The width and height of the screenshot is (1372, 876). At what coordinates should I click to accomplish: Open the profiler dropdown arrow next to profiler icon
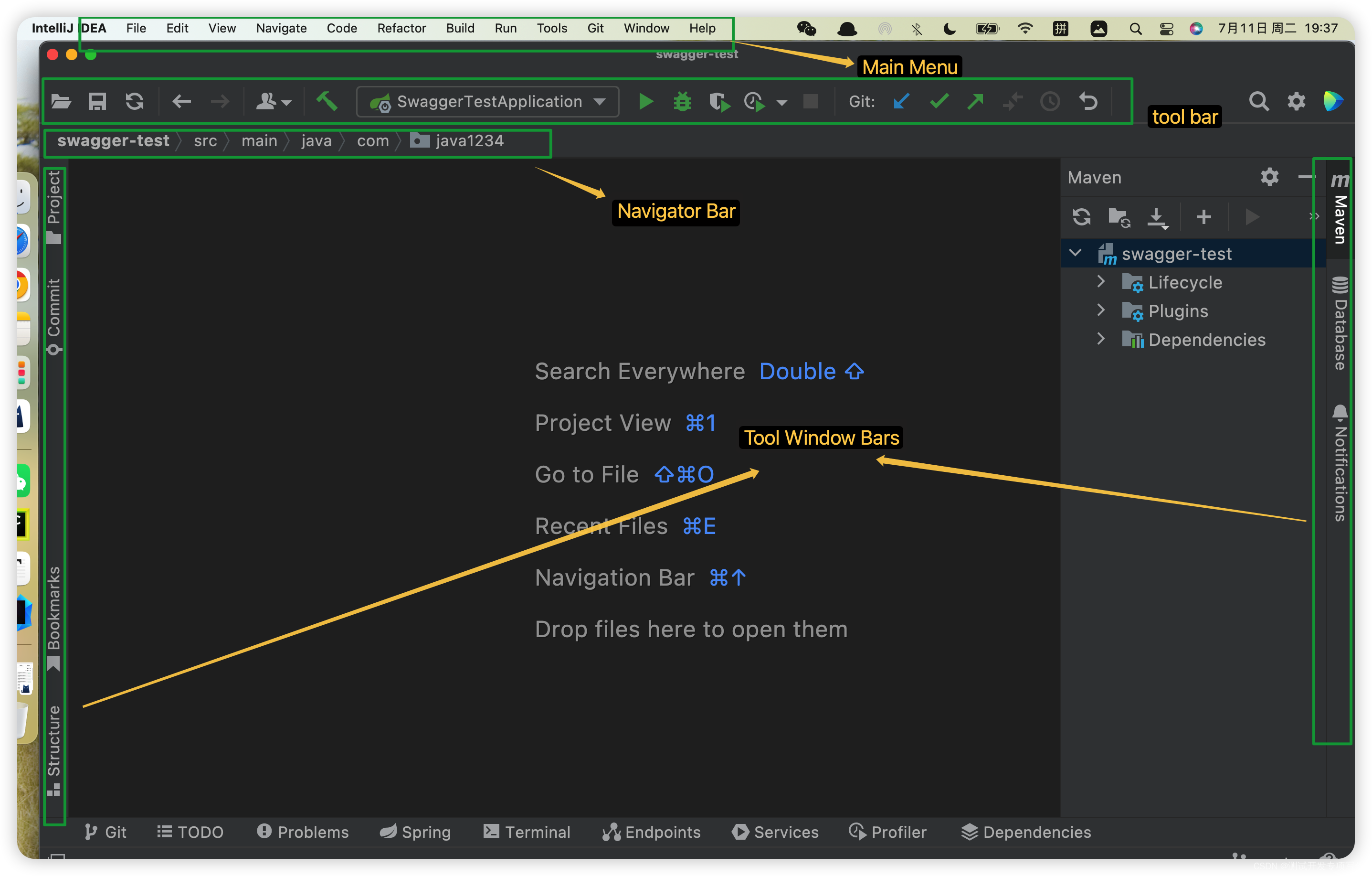(x=782, y=103)
